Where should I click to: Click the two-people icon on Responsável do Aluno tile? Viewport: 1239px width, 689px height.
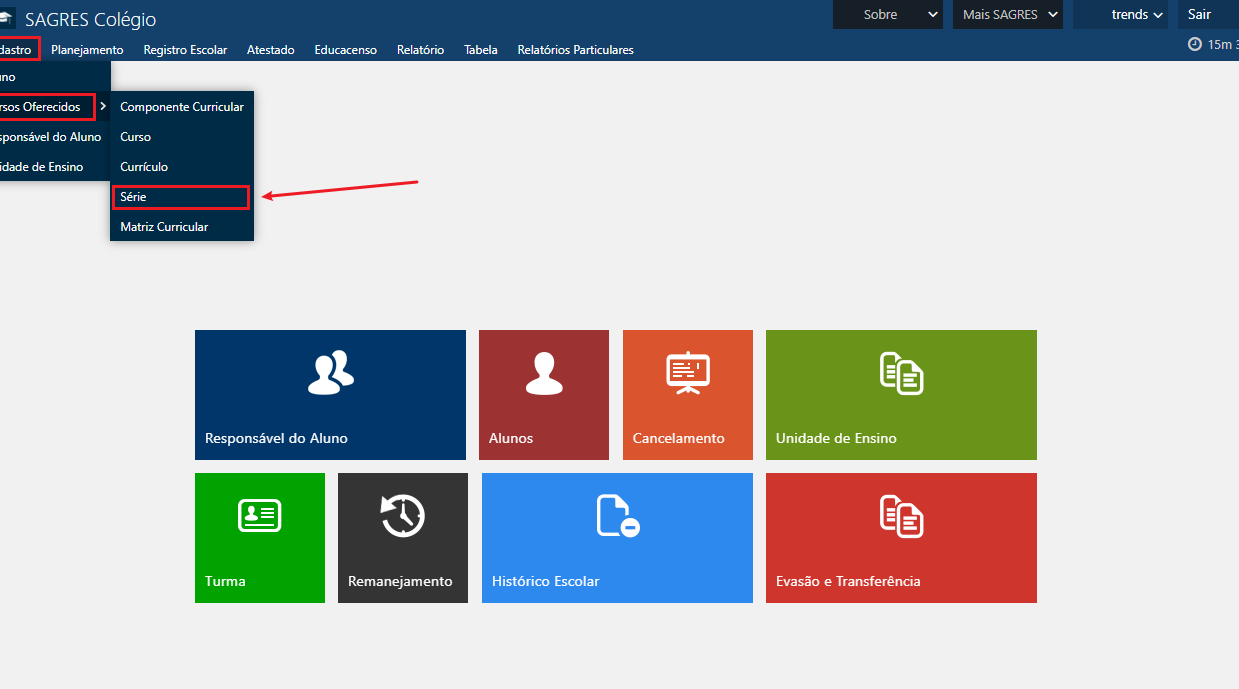pyautogui.click(x=330, y=373)
